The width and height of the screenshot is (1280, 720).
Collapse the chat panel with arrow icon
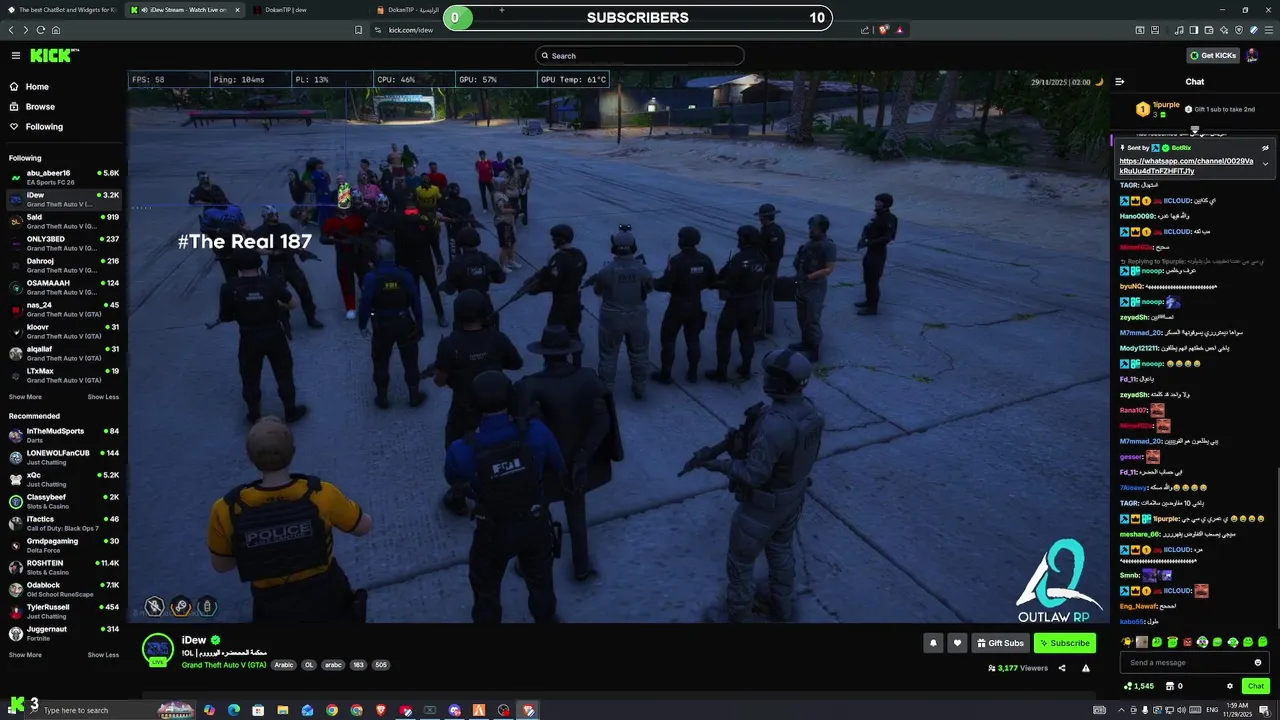tap(1120, 82)
